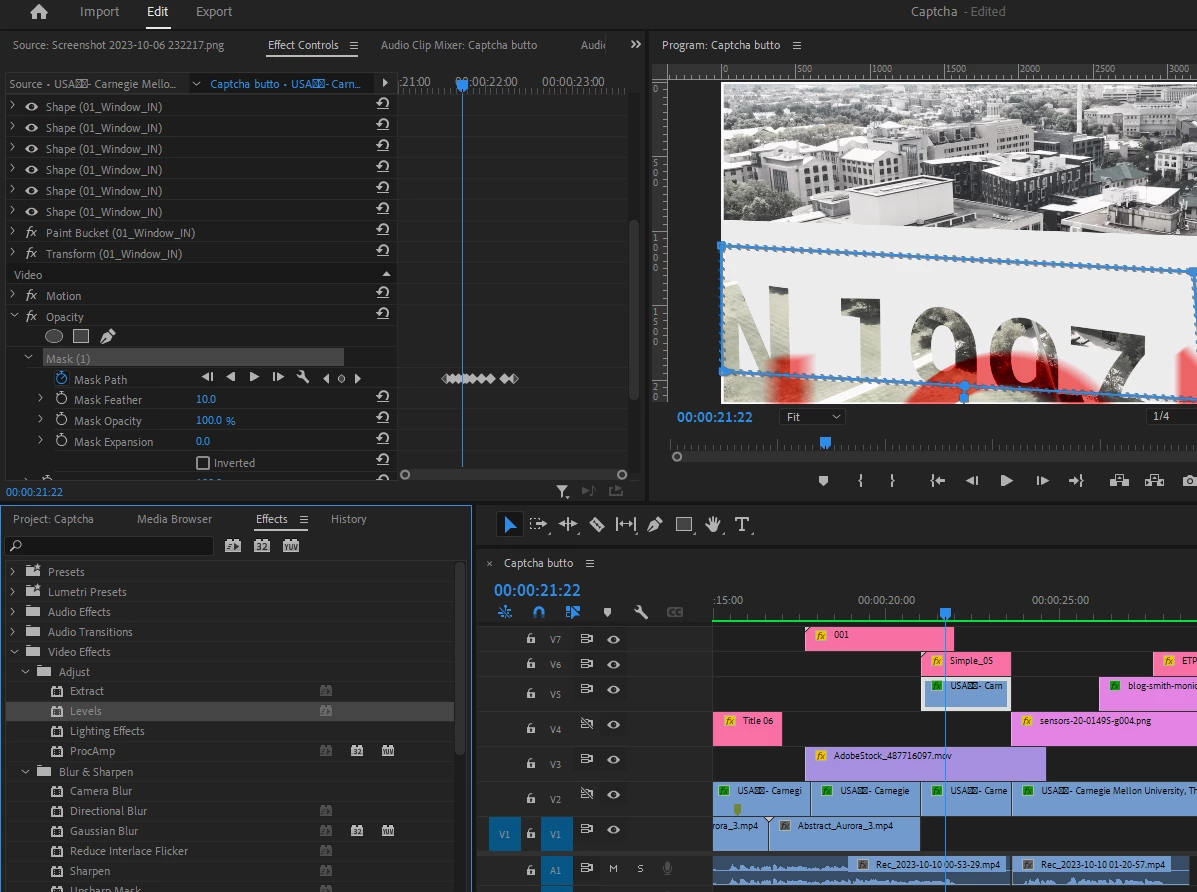Viewport: 1197px width, 892px height.
Task: Go to the Home screen icon
Action: pos(39,11)
